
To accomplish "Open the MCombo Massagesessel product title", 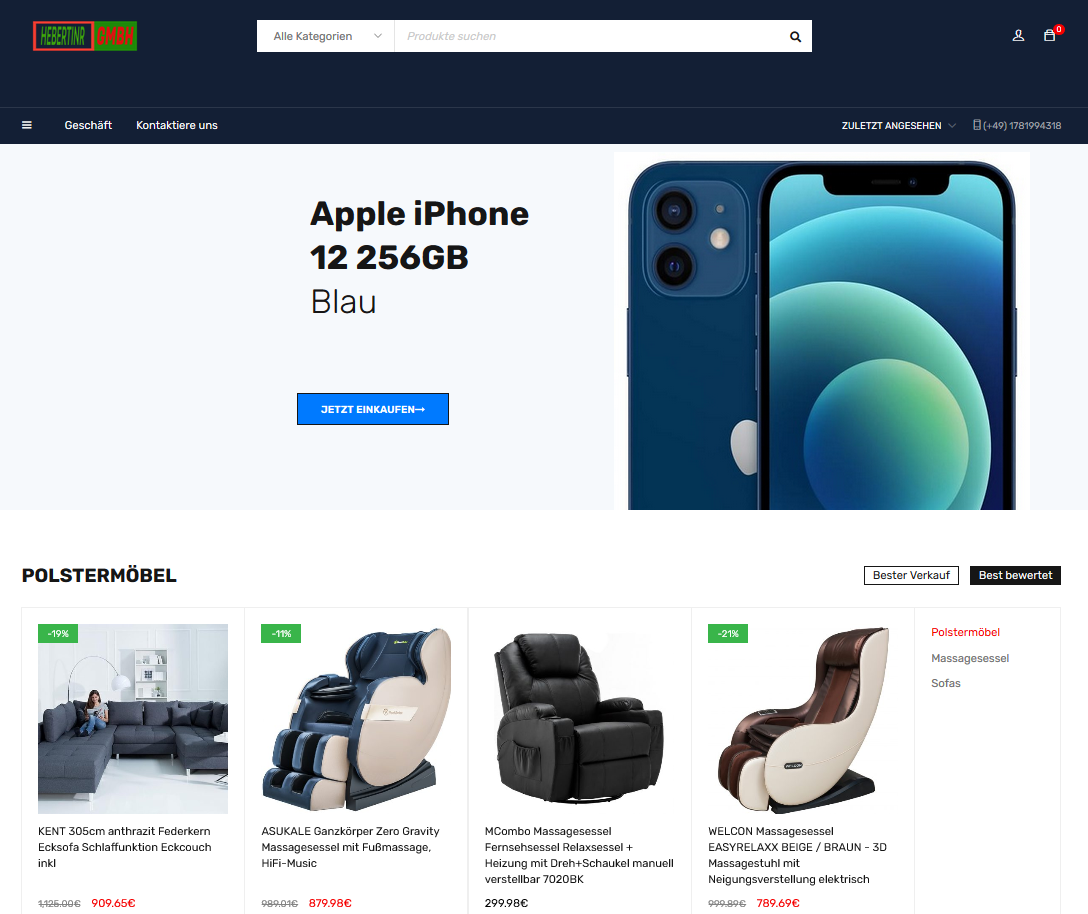I will pyautogui.click(x=579, y=855).
